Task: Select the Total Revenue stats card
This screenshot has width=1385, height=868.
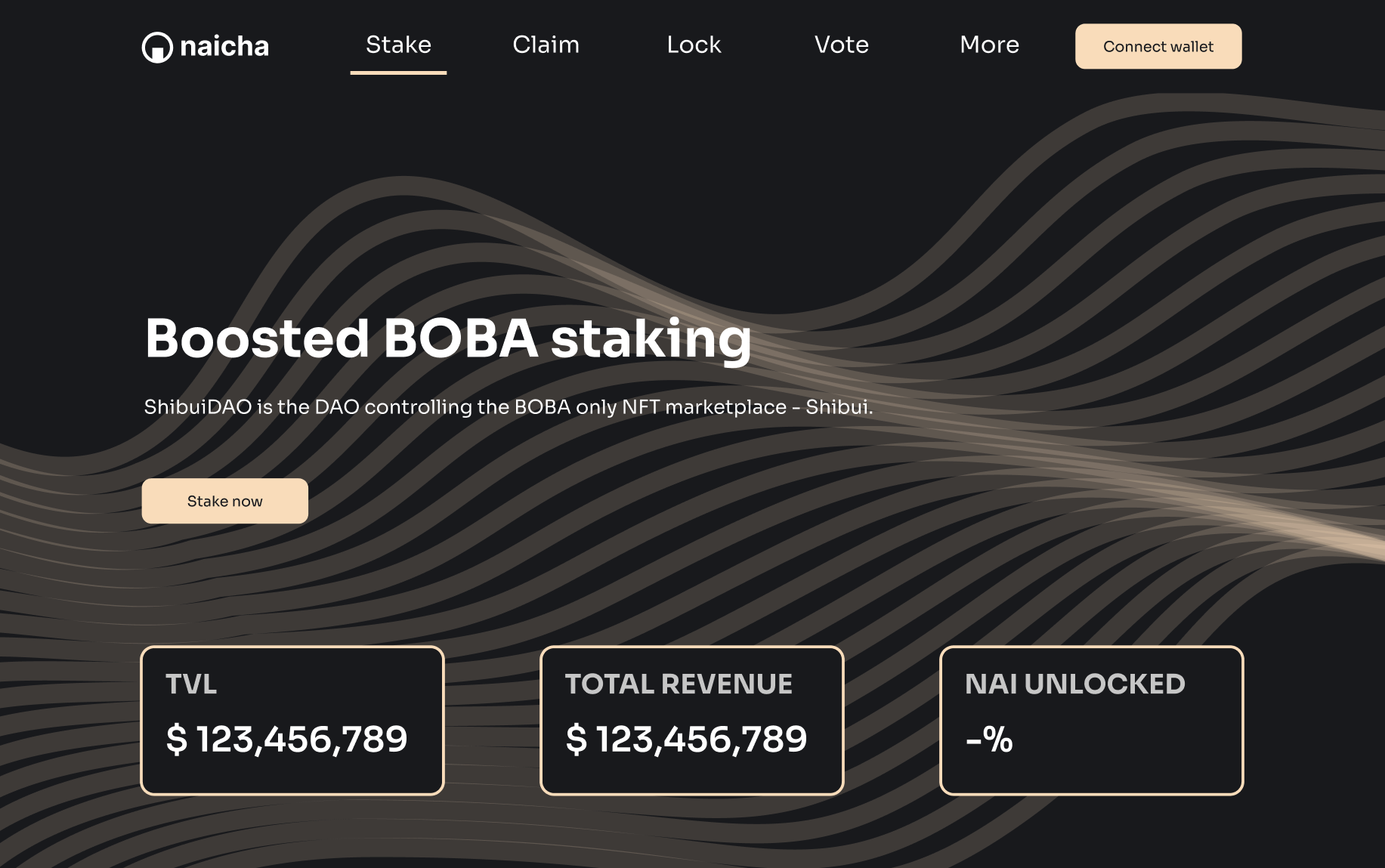Action: [692, 721]
